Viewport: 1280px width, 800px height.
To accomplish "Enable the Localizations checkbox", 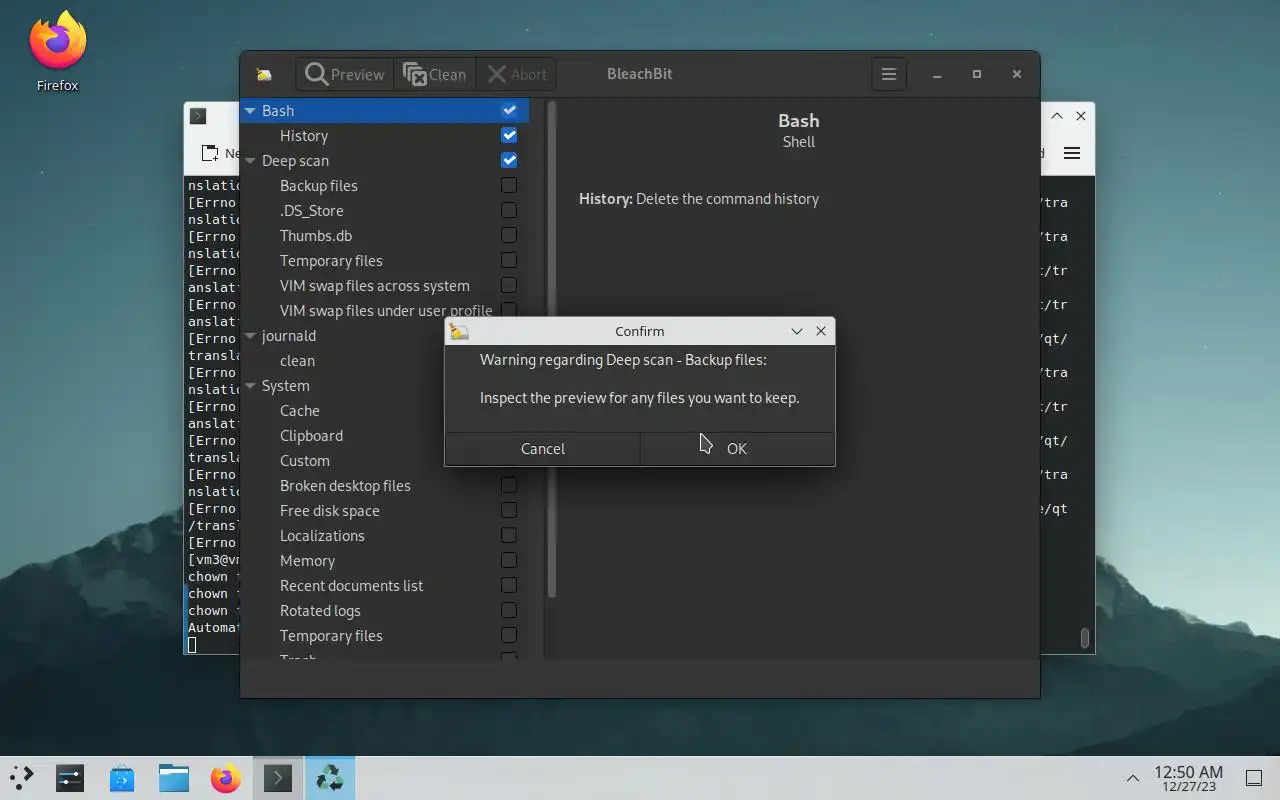I will click(509, 535).
